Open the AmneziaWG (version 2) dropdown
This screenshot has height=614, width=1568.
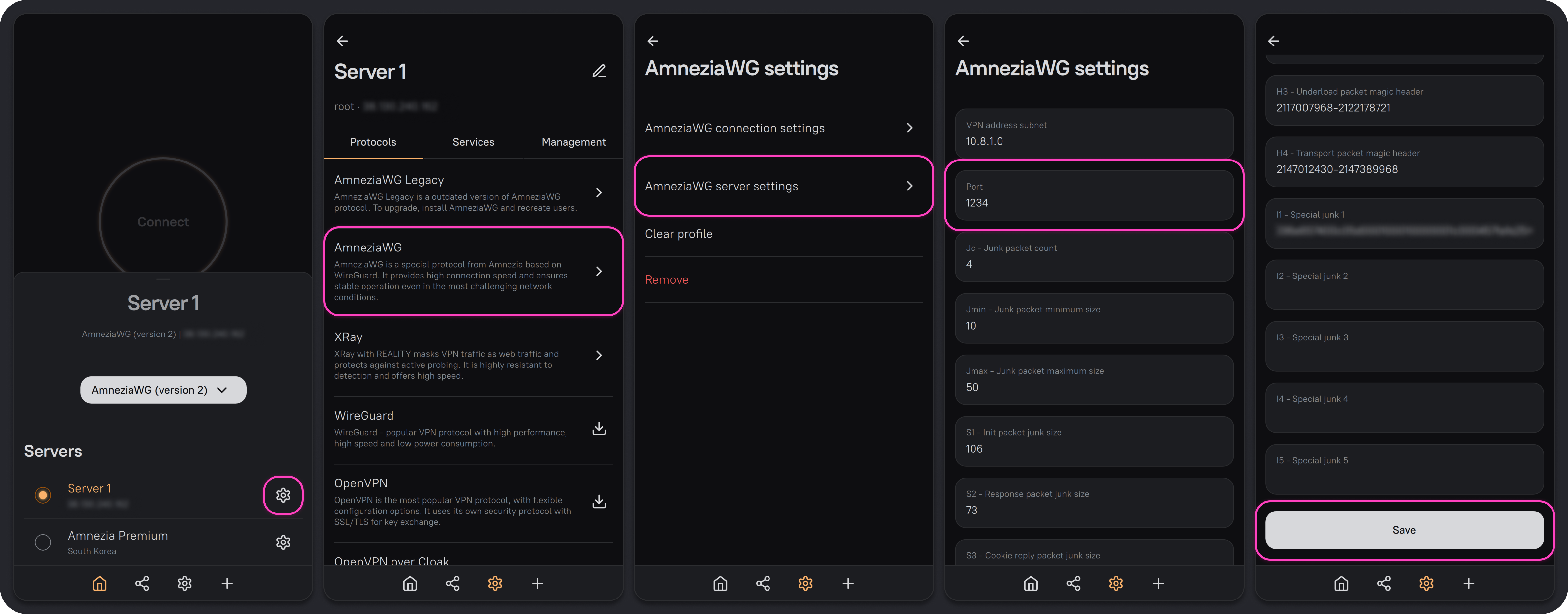(x=163, y=390)
